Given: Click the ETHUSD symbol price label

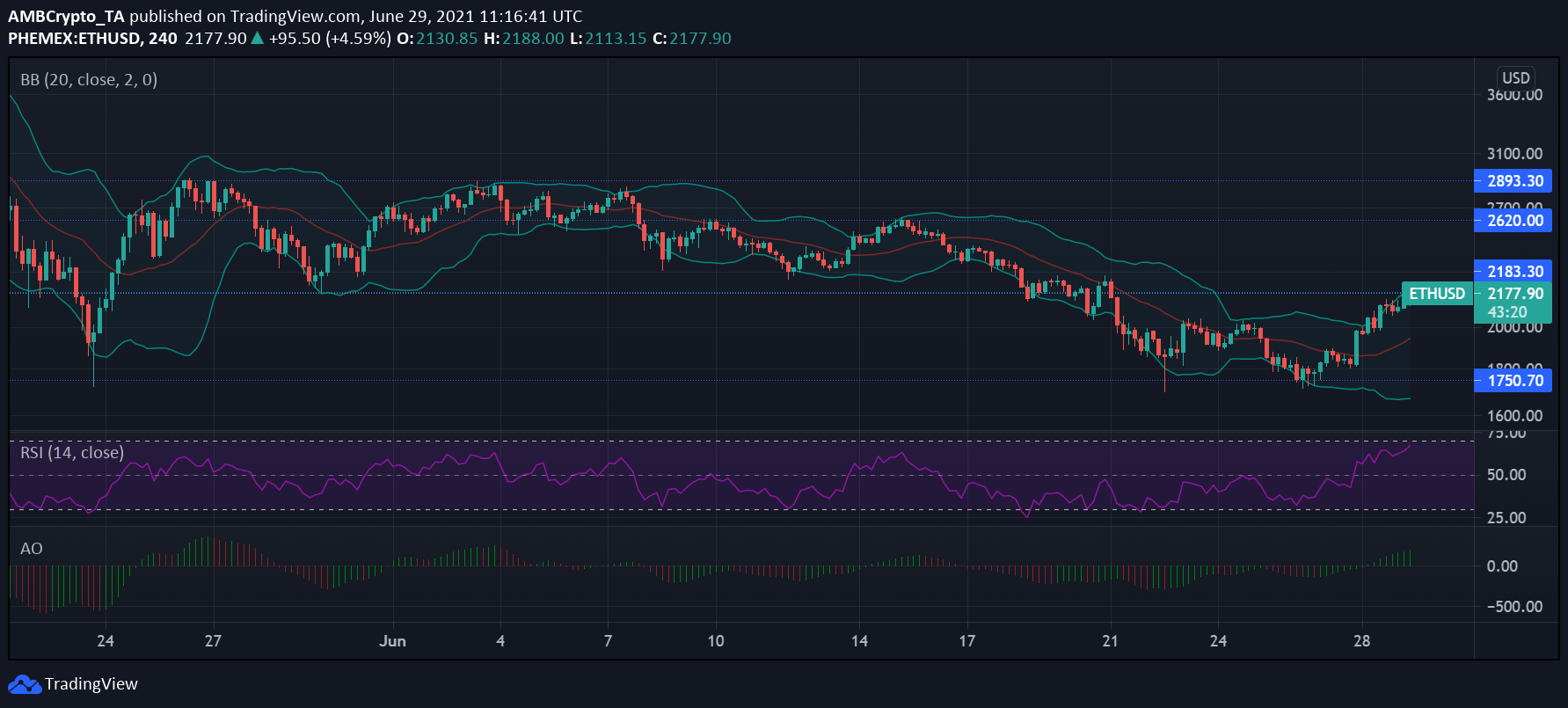Looking at the screenshot, I should [x=1437, y=294].
